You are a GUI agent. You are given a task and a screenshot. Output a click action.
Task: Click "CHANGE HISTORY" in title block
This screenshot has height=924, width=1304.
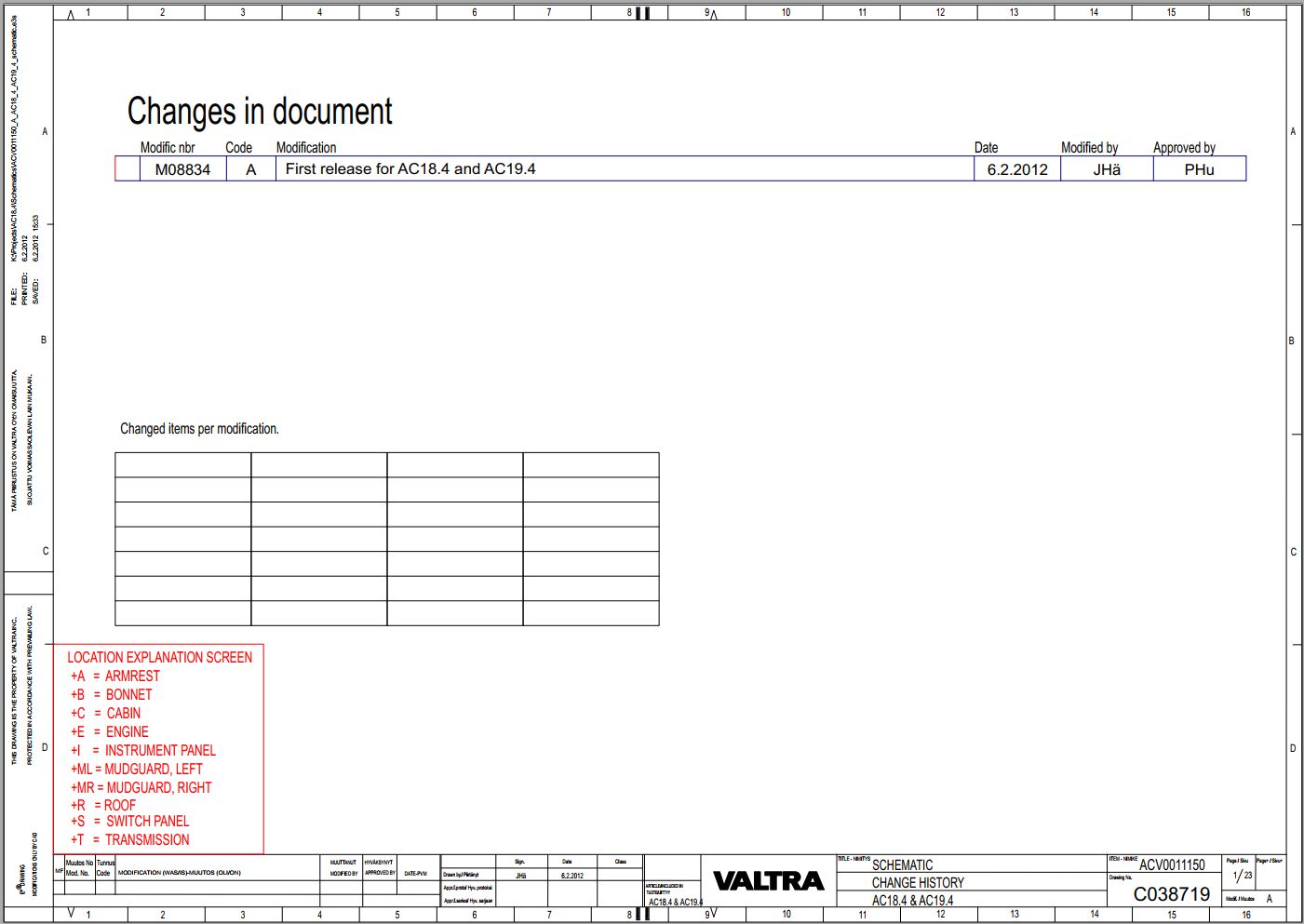pos(918,882)
